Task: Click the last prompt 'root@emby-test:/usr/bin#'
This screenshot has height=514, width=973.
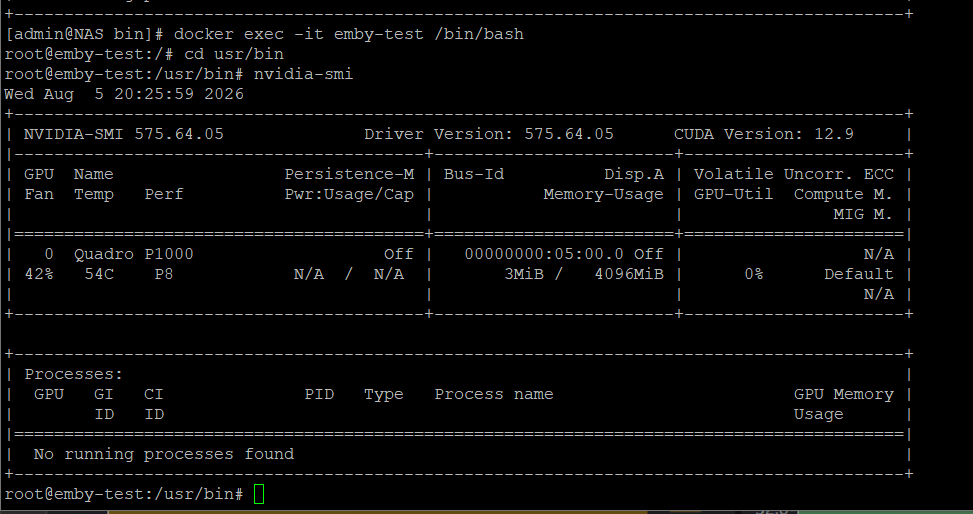Action: [124, 494]
